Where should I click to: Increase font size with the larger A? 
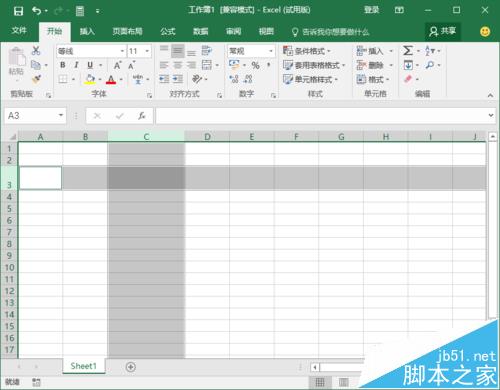[x=117, y=65]
